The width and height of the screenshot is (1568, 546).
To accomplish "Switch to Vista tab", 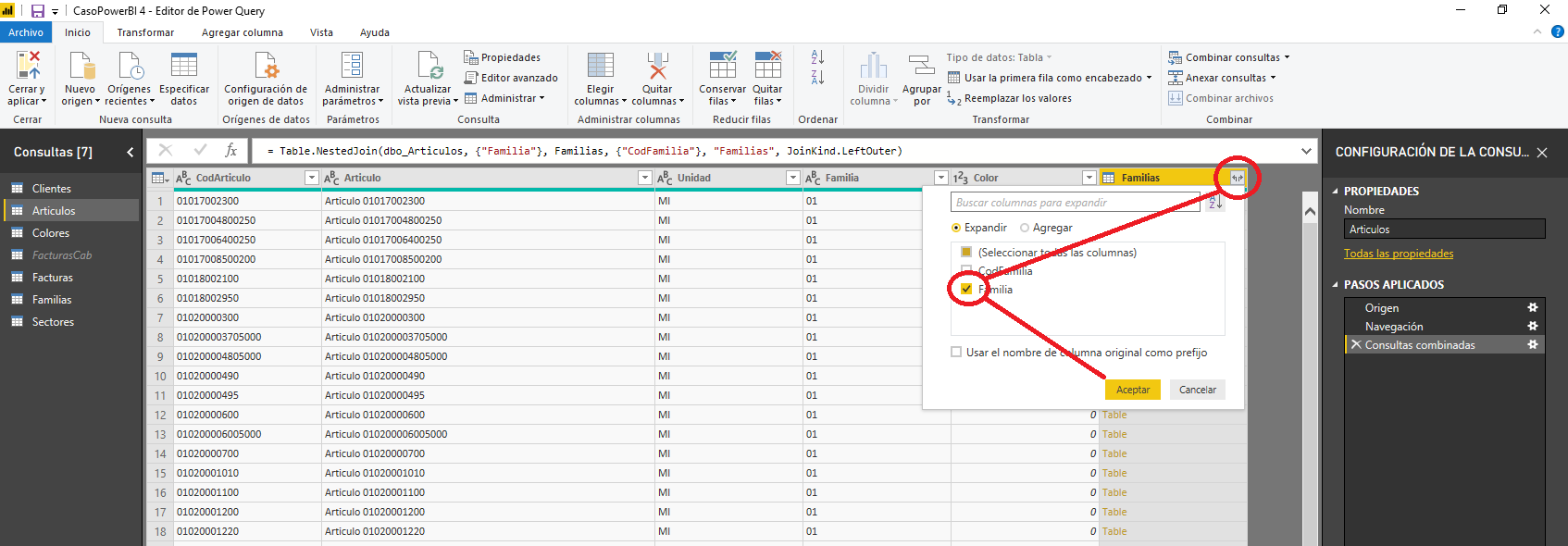I will (321, 32).
